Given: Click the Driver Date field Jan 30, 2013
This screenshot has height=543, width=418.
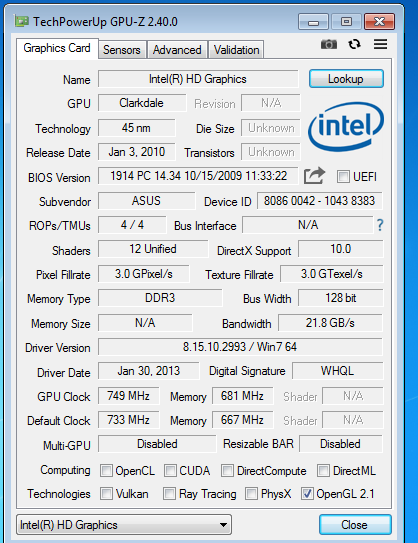Looking at the screenshot, I should pyautogui.click(x=149, y=371).
